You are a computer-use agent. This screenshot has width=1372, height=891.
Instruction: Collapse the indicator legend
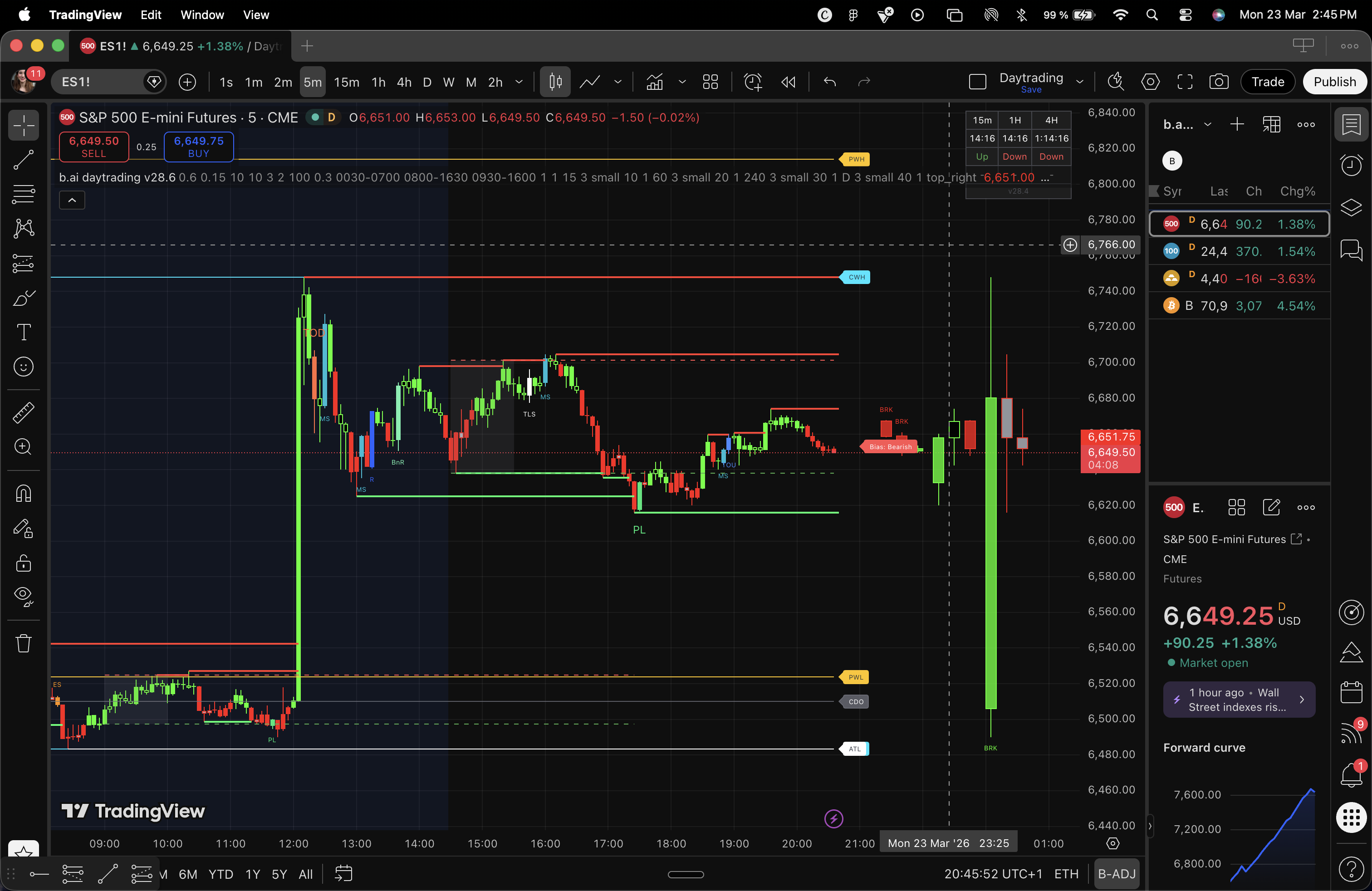click(x=72, y=200)
